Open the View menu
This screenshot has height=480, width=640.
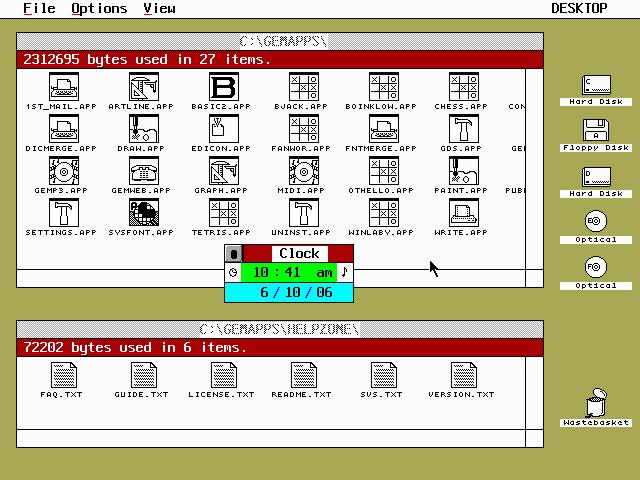tap(159, 8)
